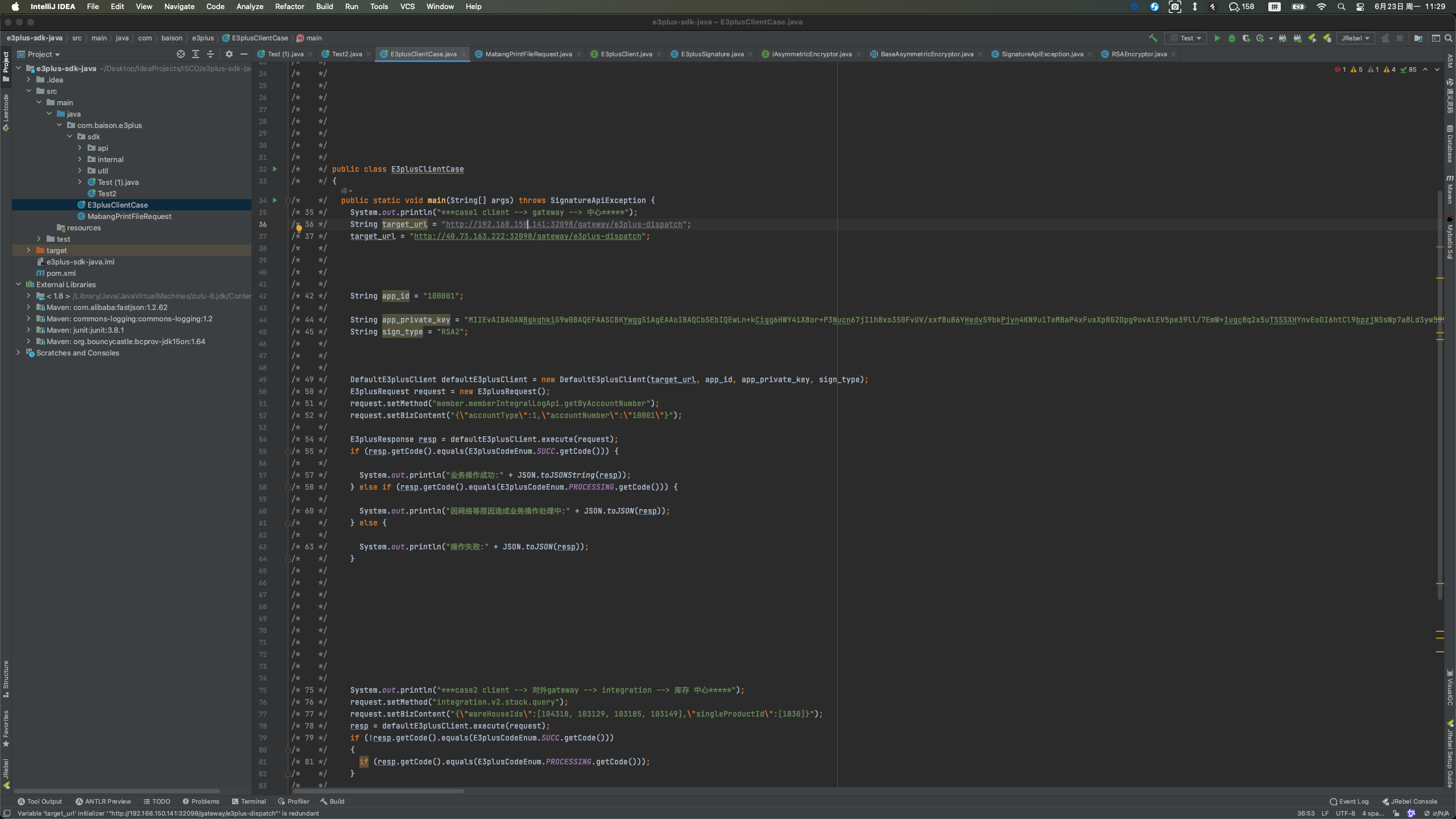Open the 40.73.163.222 gateway URL link
Image resolution: width=1456 pixels, height=819 pixels.
click(527, 236)
